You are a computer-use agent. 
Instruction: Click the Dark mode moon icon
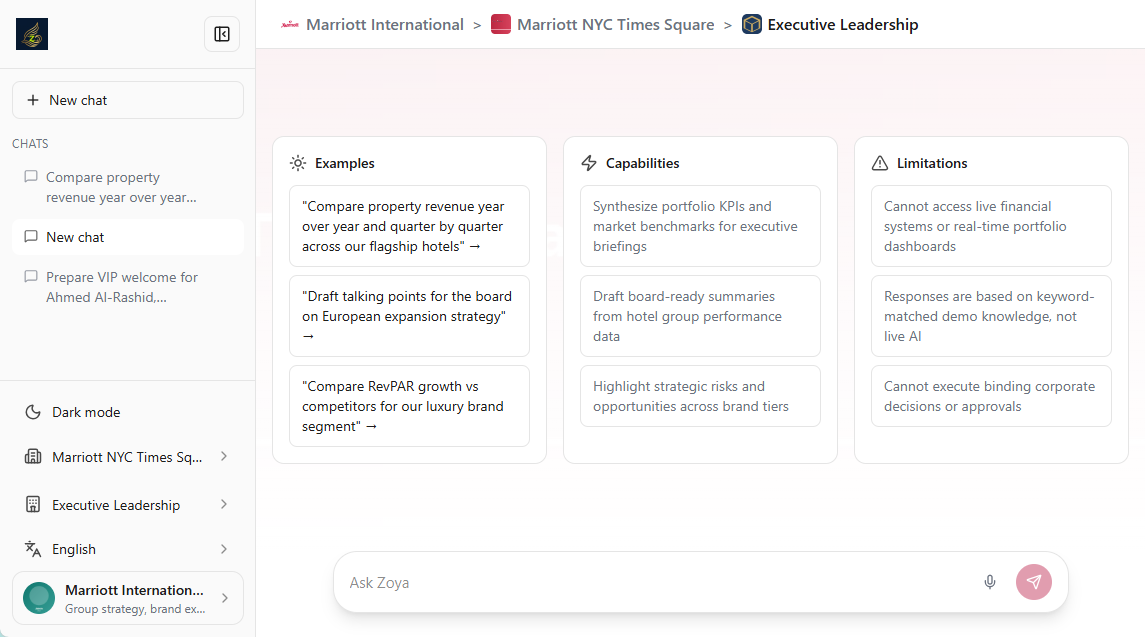pos(33,412)
